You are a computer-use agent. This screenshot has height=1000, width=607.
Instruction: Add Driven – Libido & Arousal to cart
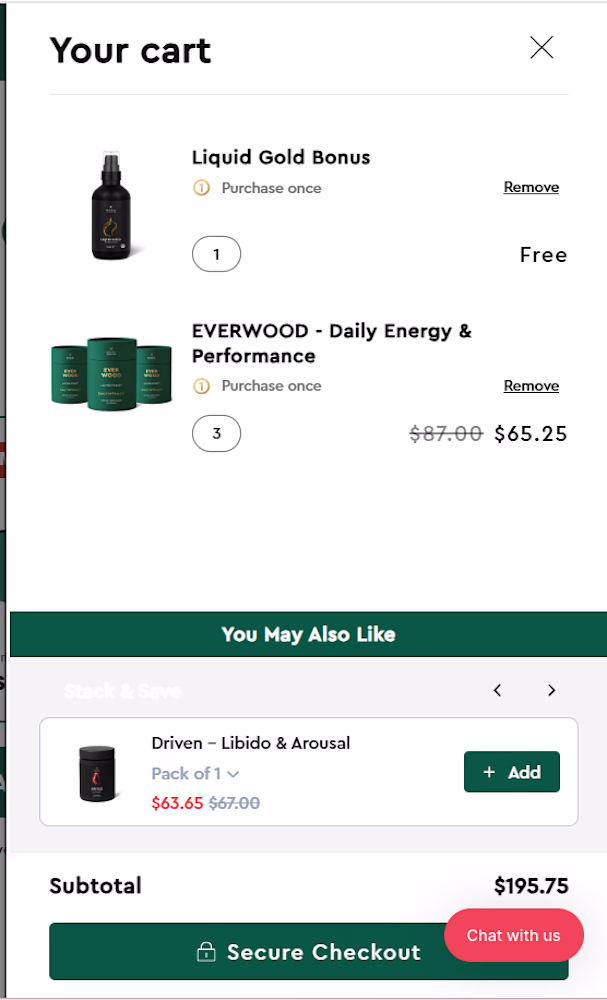pos(511,772)
